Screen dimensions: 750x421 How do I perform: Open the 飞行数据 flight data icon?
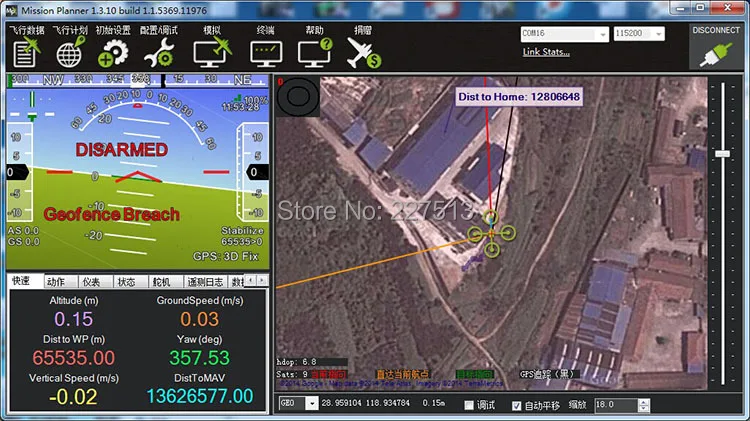click(27, 52)
